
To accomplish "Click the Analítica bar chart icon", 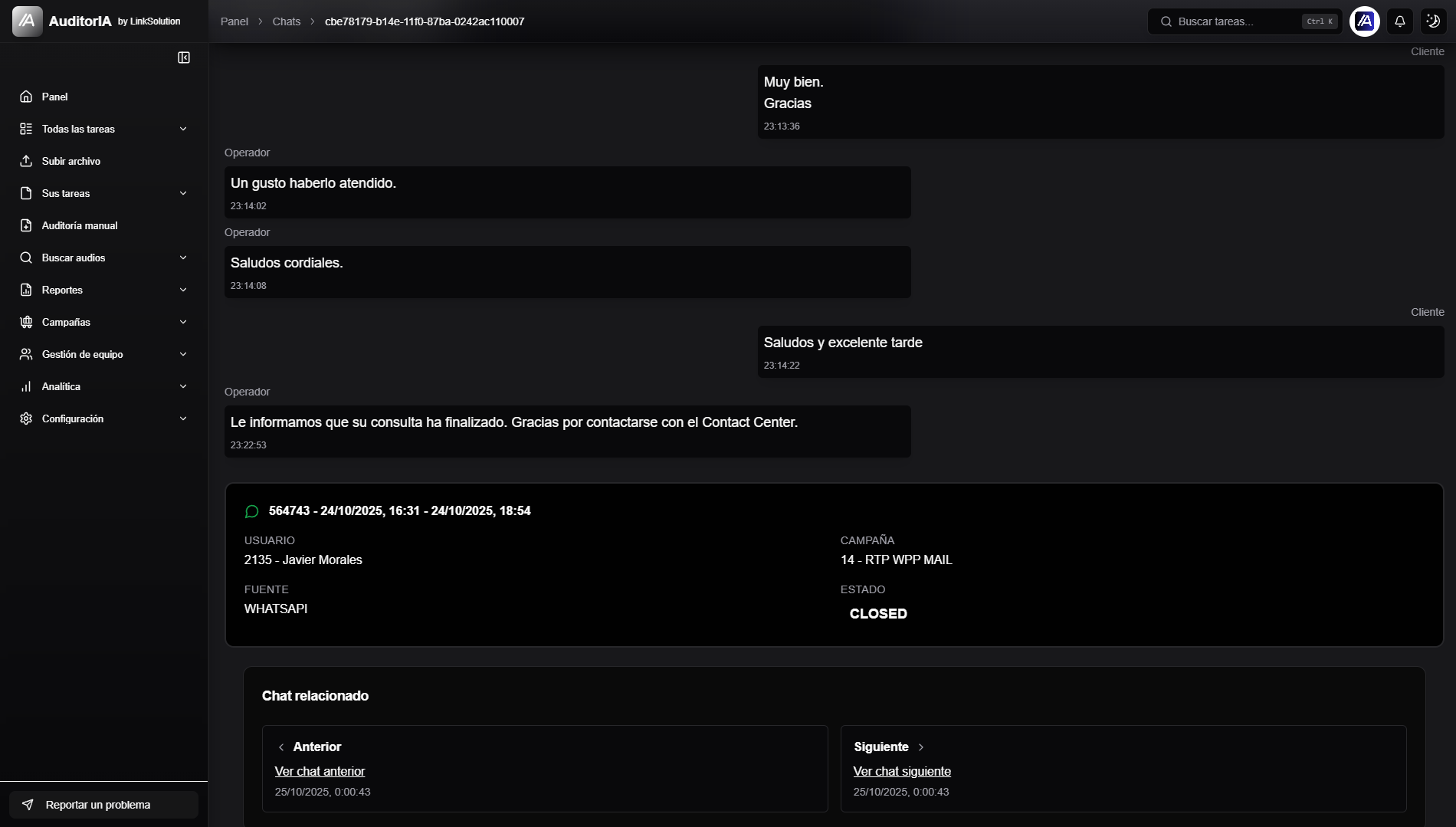I will point(26,386).
